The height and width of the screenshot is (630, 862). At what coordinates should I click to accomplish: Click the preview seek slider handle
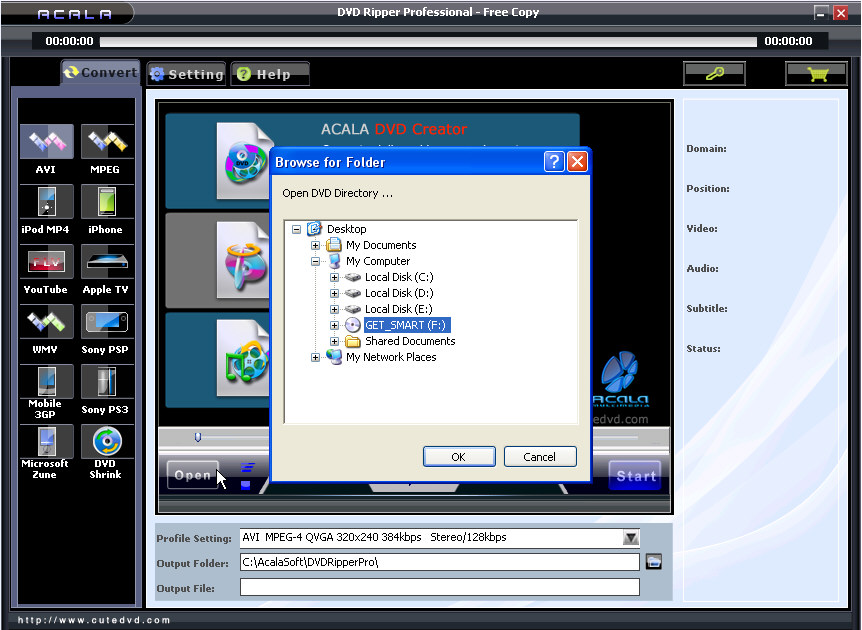pyautogui.click(x=198, y=437)
